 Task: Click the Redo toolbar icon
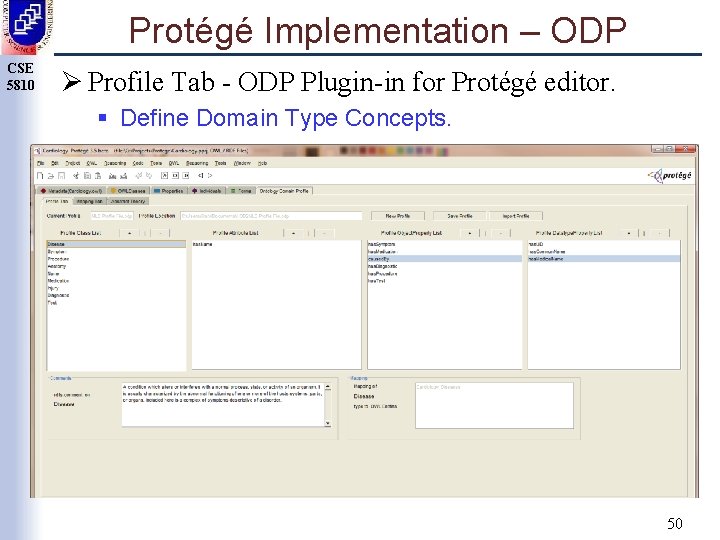click(149, 175)
